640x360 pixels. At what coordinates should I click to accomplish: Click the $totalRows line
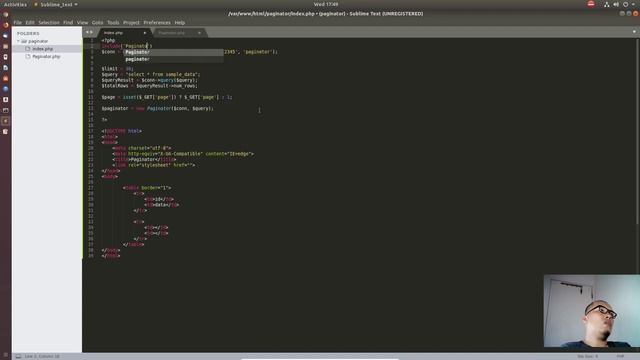pyautogui.click(x=149, y=86)
